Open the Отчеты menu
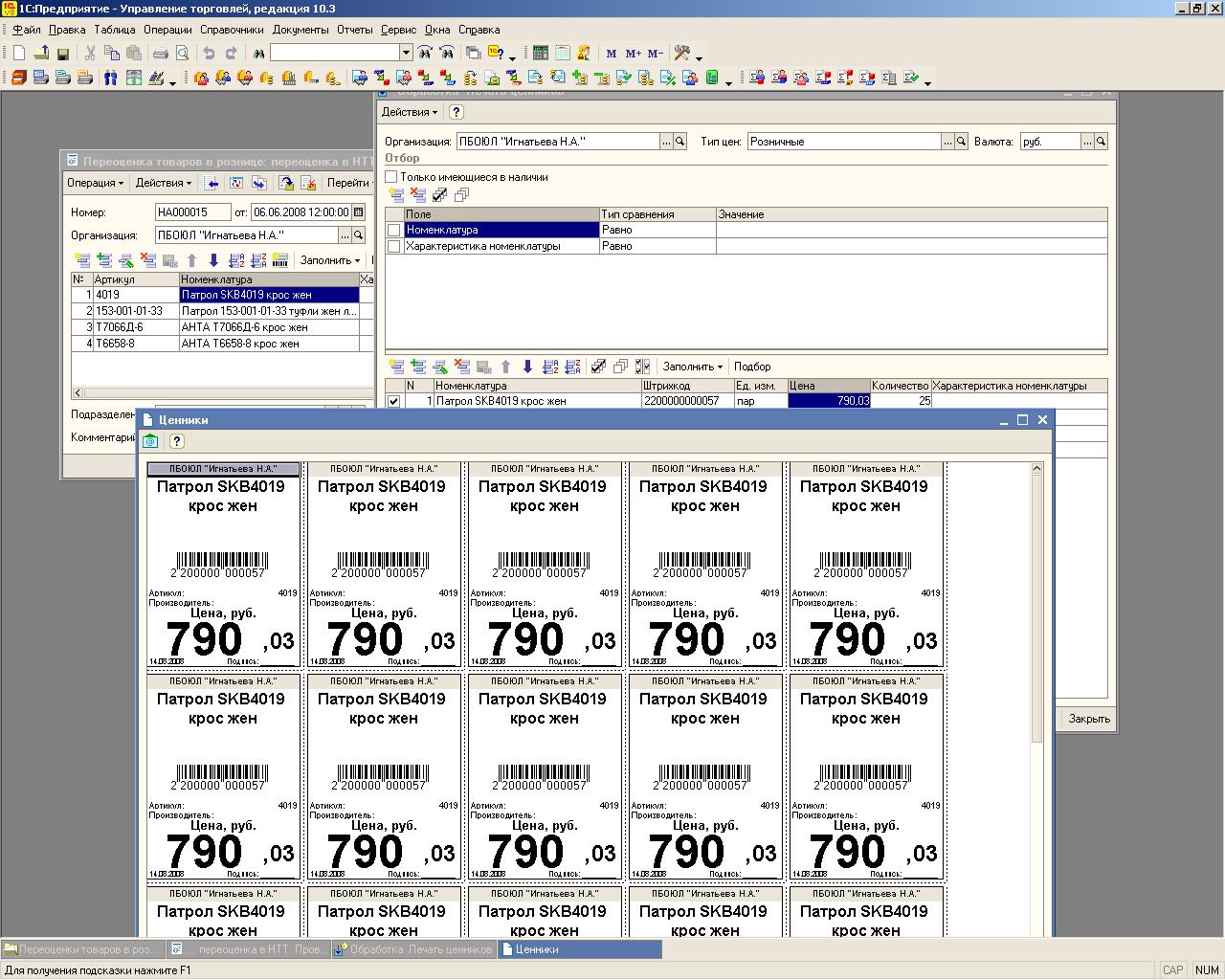The width and height of the screenshot is (1225, 980). 354,30
